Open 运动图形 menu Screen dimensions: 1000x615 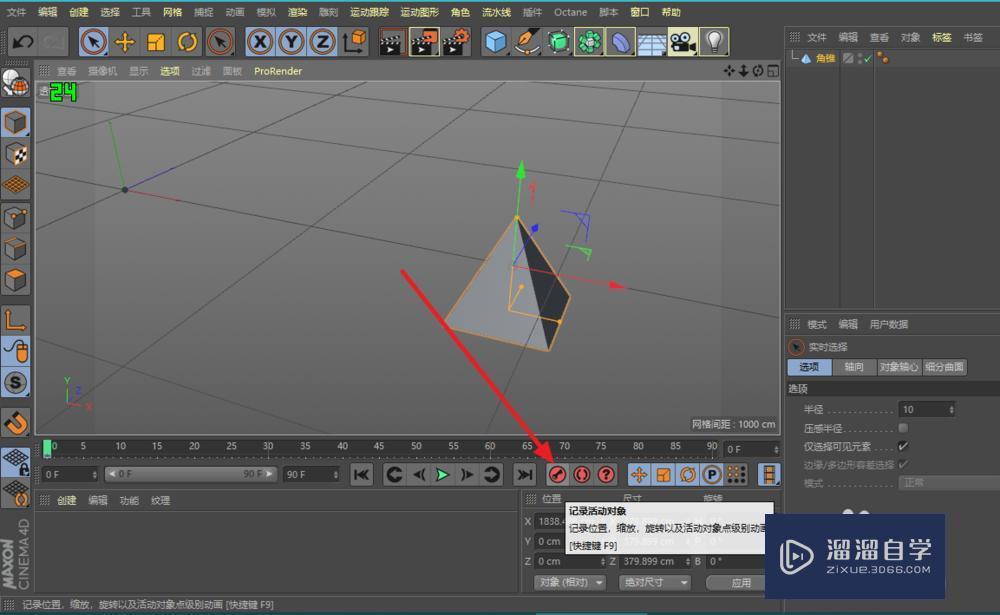(420, 12)
